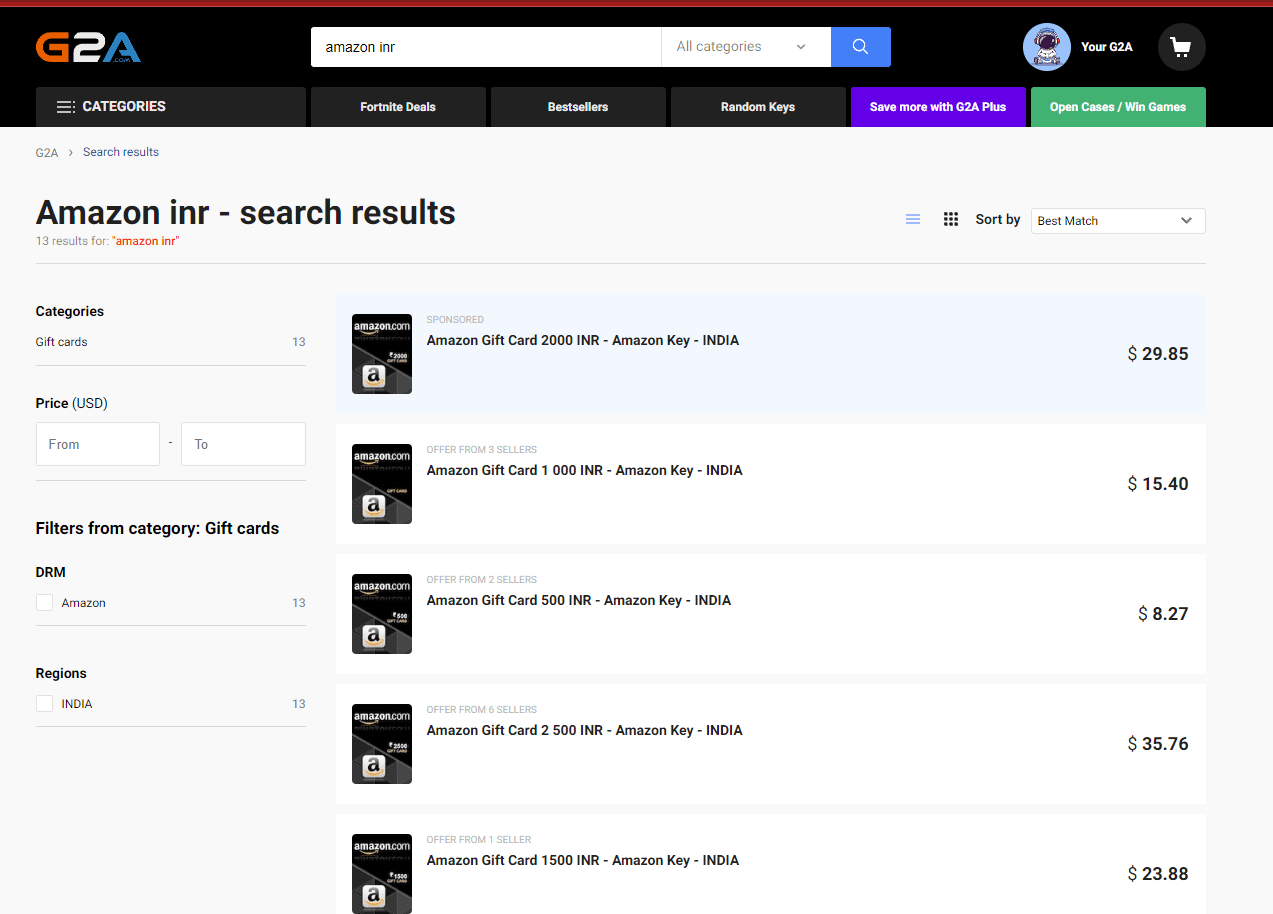The image size is (1273, 914).
Task: Click the 500 INR gift card thumbnail
Action: [382, 614]
